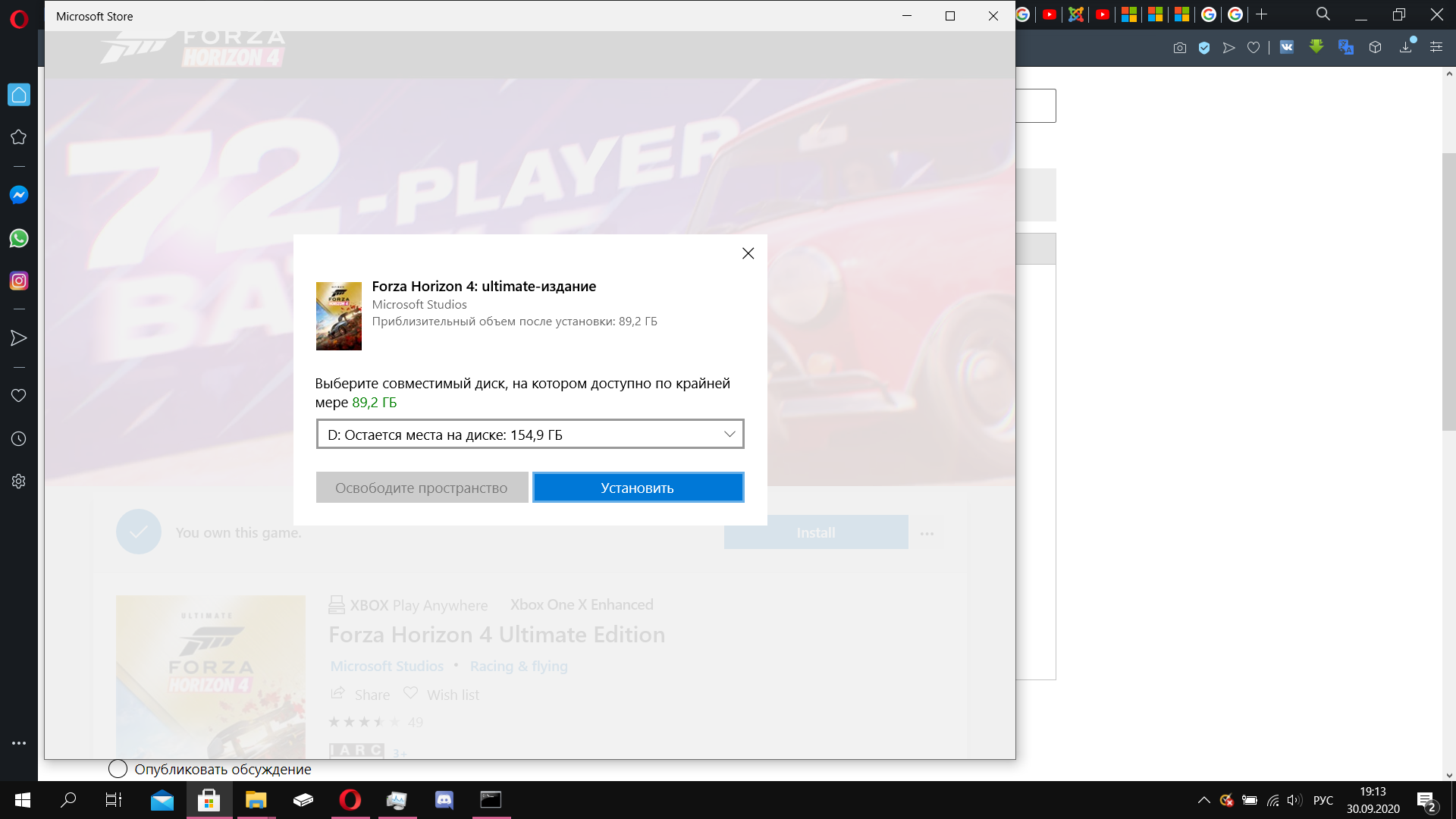Open the Mail app on taskbar
Image resolution: width=1456 pixels, height=819 pixels.
click(x=162, y=800)
